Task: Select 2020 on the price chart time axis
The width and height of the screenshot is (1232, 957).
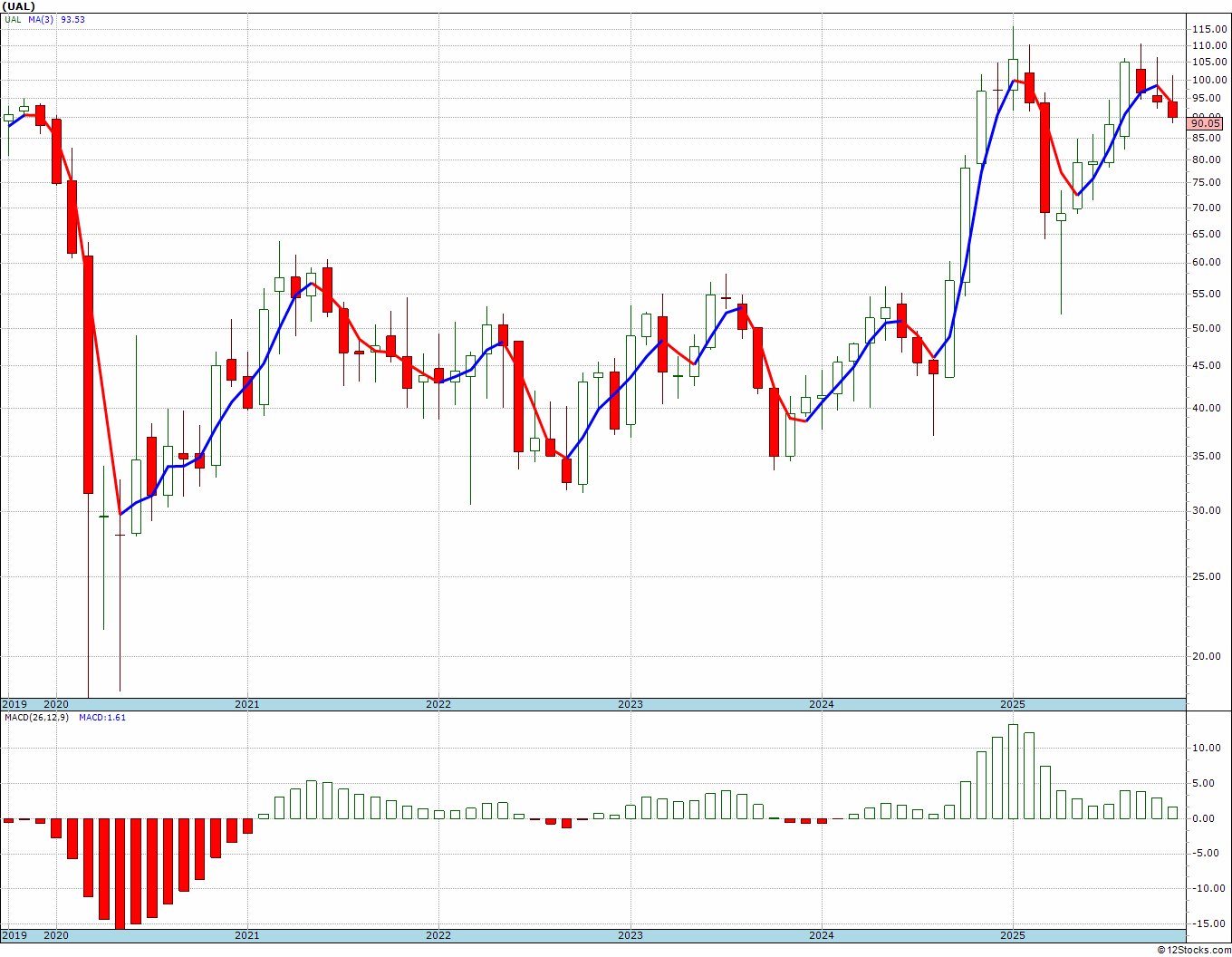Action: click(x=56, y=704)
